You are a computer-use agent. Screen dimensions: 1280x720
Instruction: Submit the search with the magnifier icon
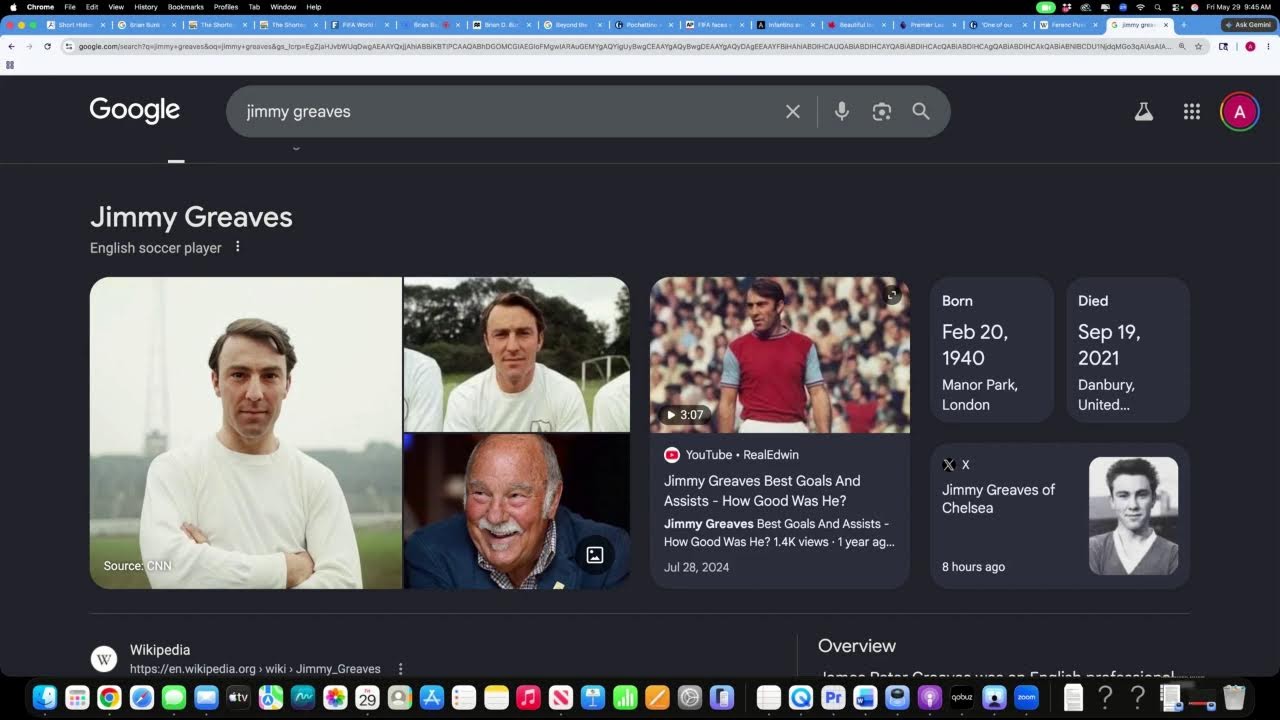921,112
